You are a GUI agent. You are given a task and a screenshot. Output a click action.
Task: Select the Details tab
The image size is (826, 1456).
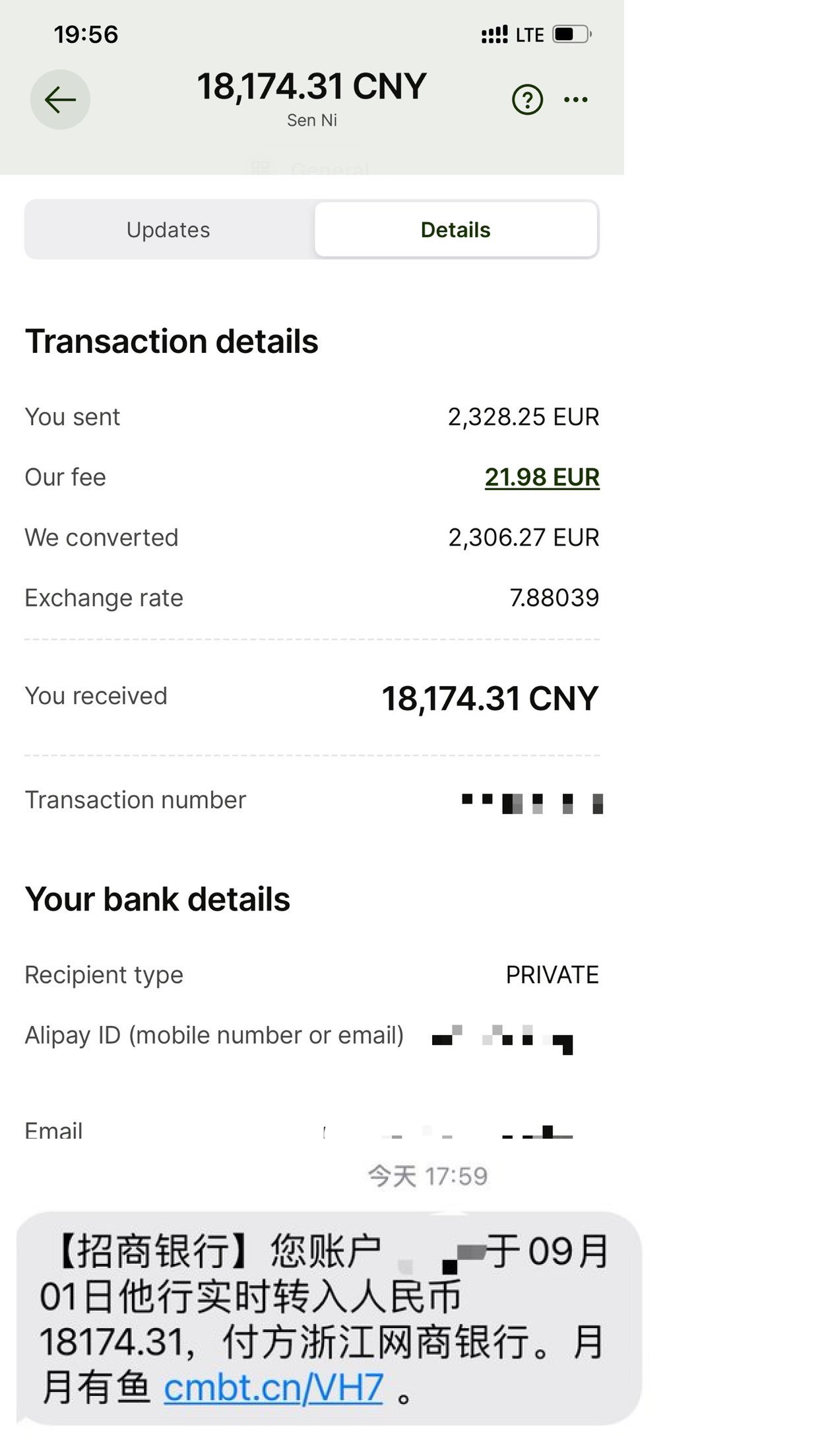pyautogui.click(x=455, y=230)
